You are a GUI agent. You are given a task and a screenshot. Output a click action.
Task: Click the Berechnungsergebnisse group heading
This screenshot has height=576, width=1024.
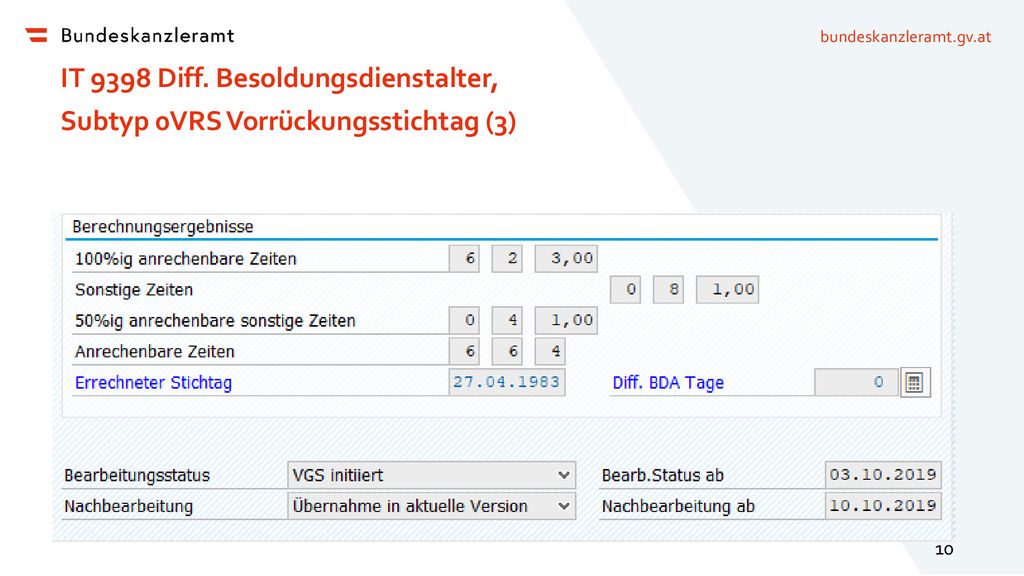click(x=163, y=227)
